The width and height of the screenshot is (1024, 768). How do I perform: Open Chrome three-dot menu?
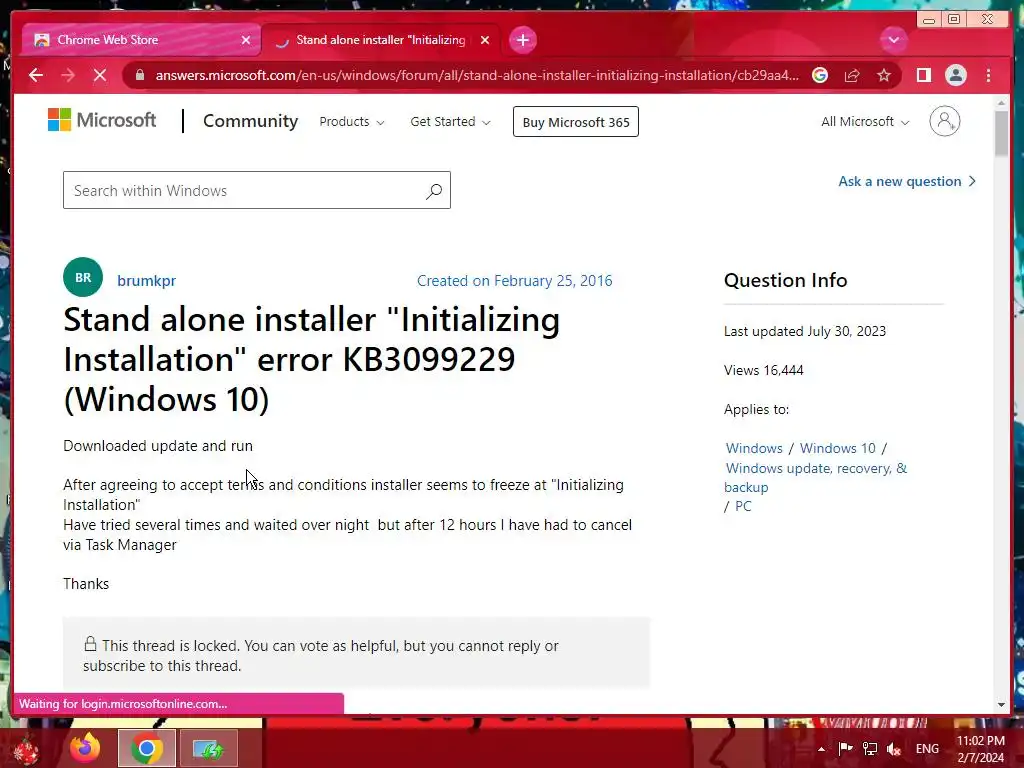pos(988,75)
